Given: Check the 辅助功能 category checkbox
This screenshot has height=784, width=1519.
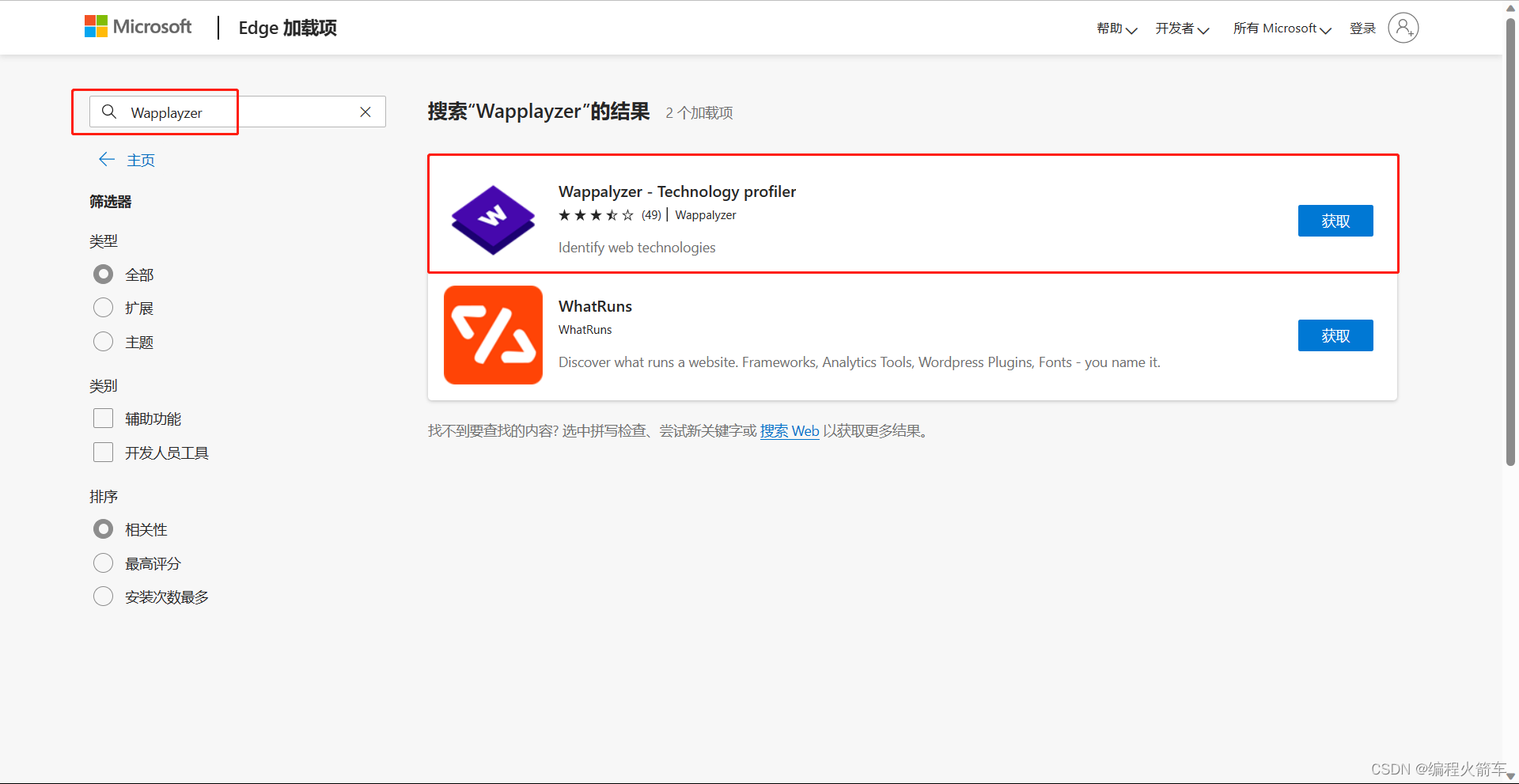Looking at the screenshot, I should point(103,418).
